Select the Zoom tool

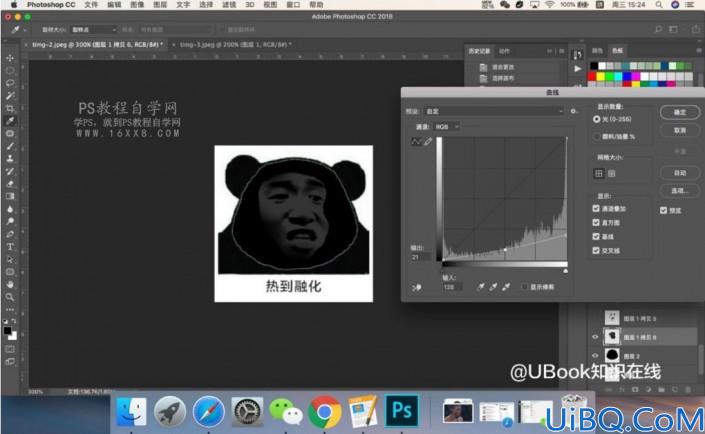tap(10, 297)
